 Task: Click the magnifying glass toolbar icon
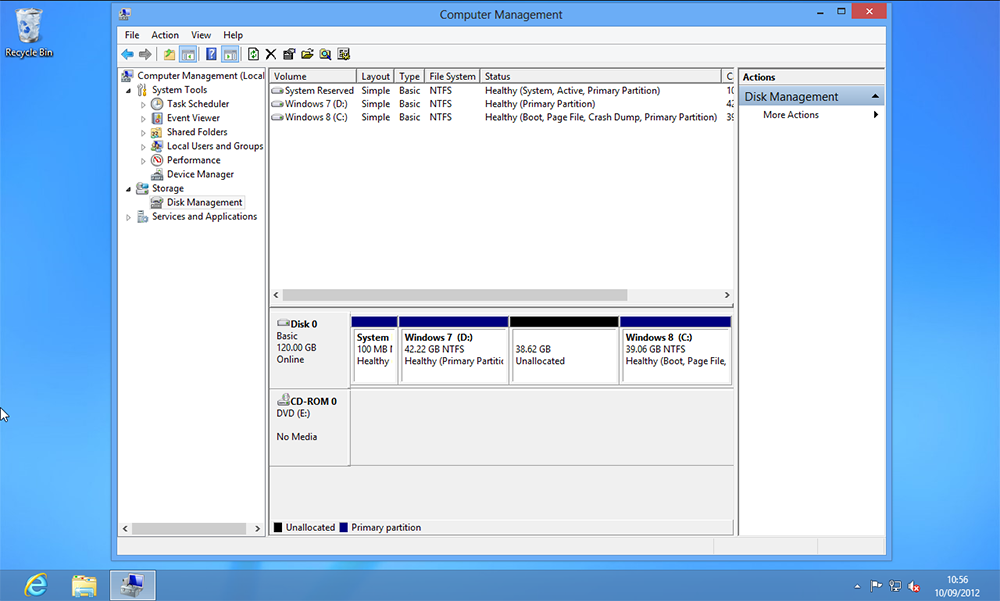[x=325, y=54]
